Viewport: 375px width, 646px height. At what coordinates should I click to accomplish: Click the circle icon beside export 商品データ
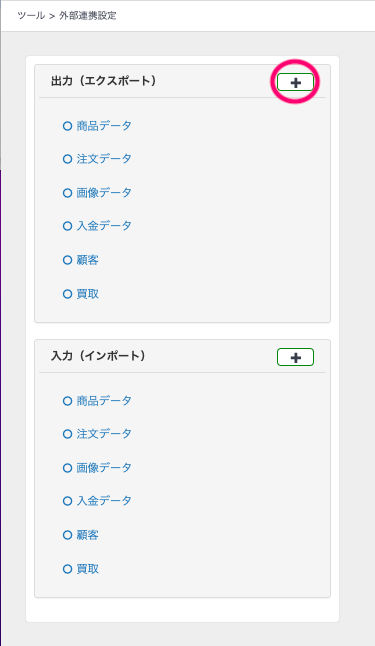click(x=68, y=126)
